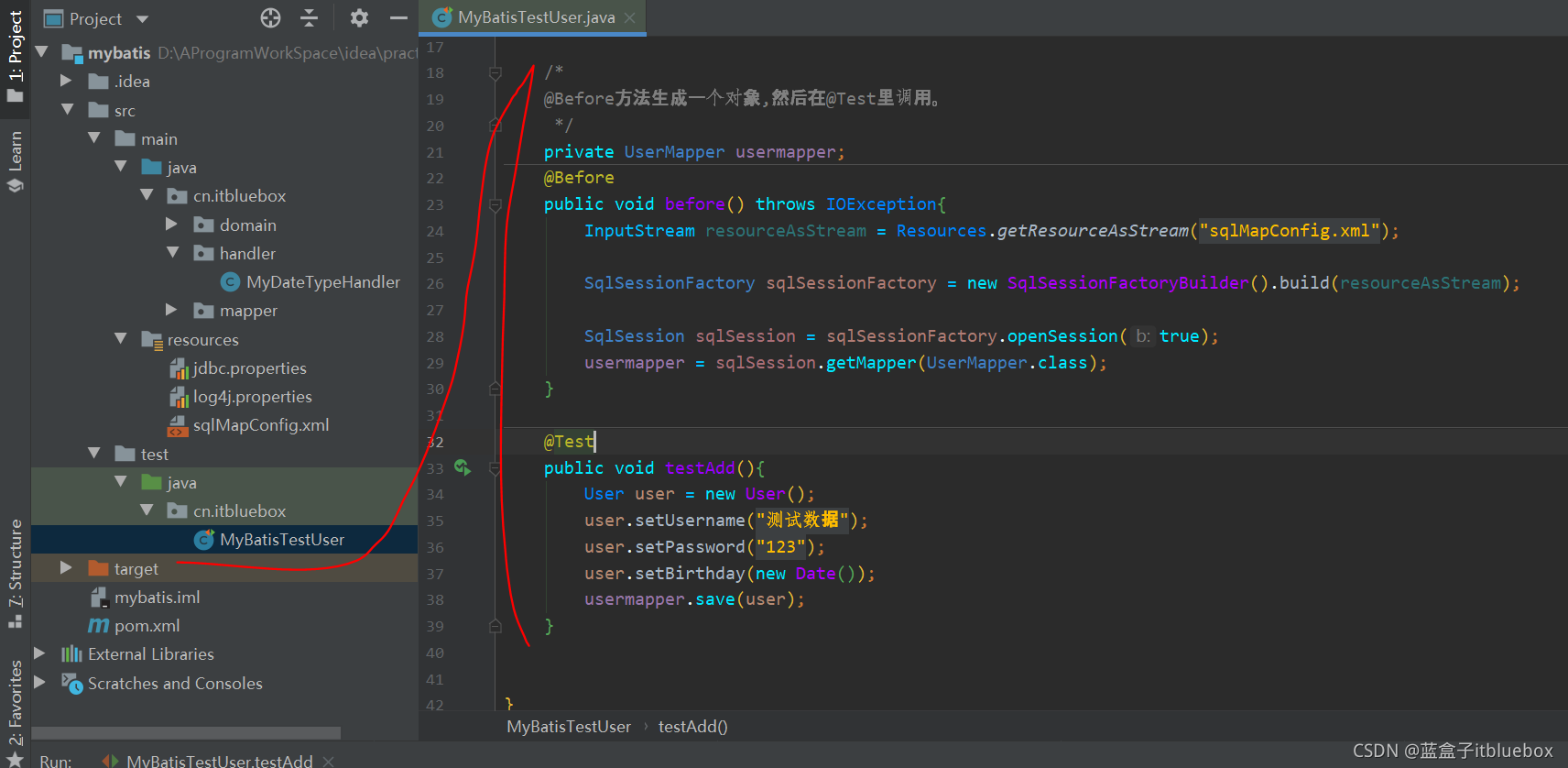This screenshot has width=1568, height=768.
Task: Toggle fold marker at line 18 comment
Action: pyautogui.click(x=495, y=72)
